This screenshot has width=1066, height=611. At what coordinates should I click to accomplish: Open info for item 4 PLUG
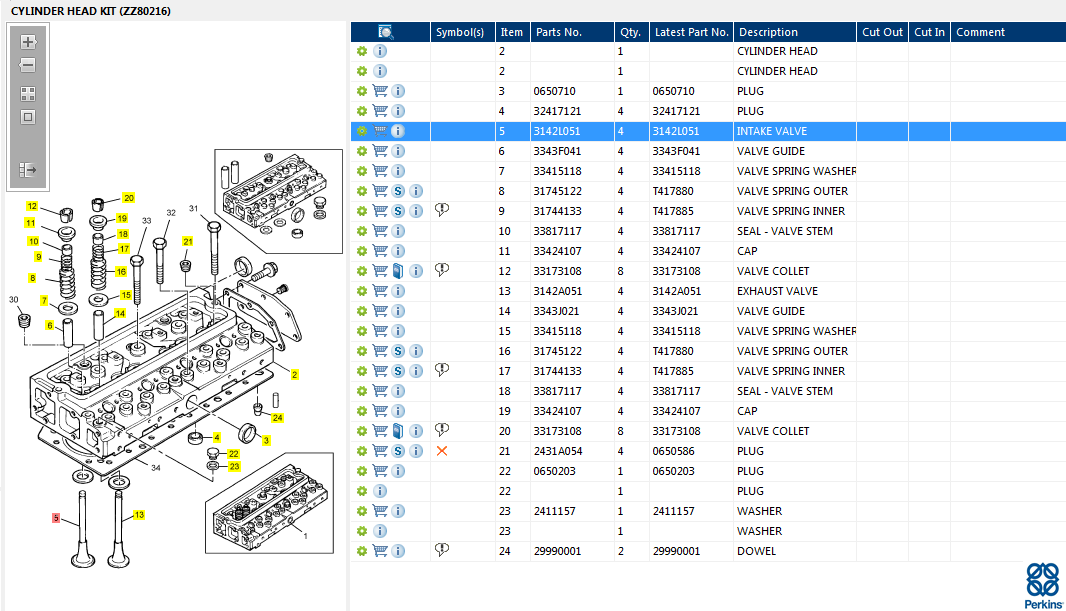coord(398,111)
